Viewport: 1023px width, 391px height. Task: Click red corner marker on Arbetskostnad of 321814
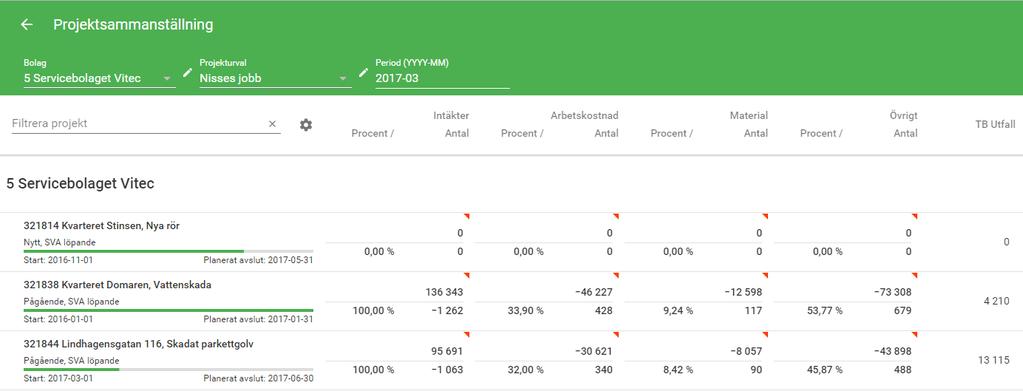click(616, 216)
